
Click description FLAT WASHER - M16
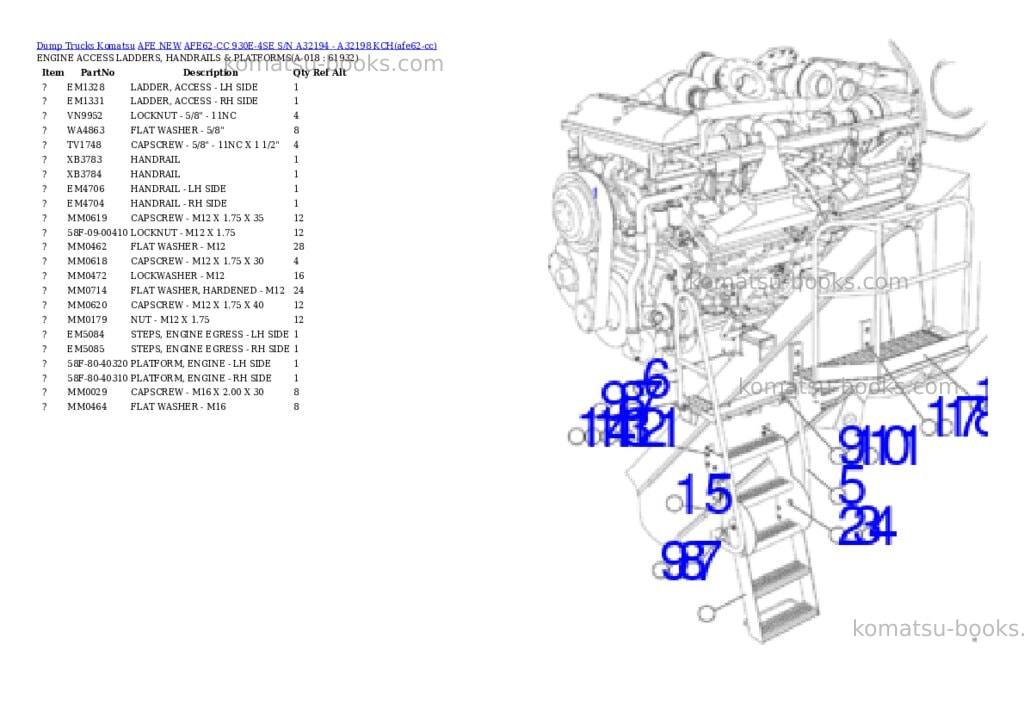(x=178, y=406)
